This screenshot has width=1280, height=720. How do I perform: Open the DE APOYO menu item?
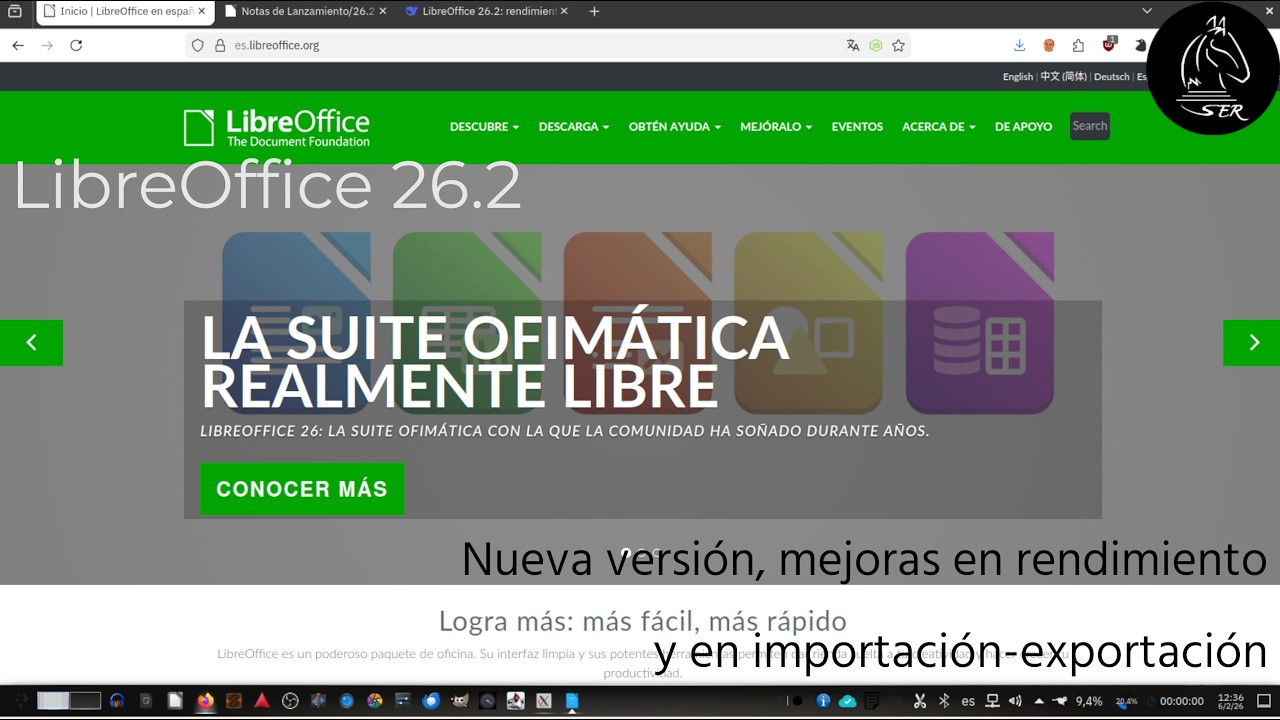pyautogui.click(x=1023, y=127)
